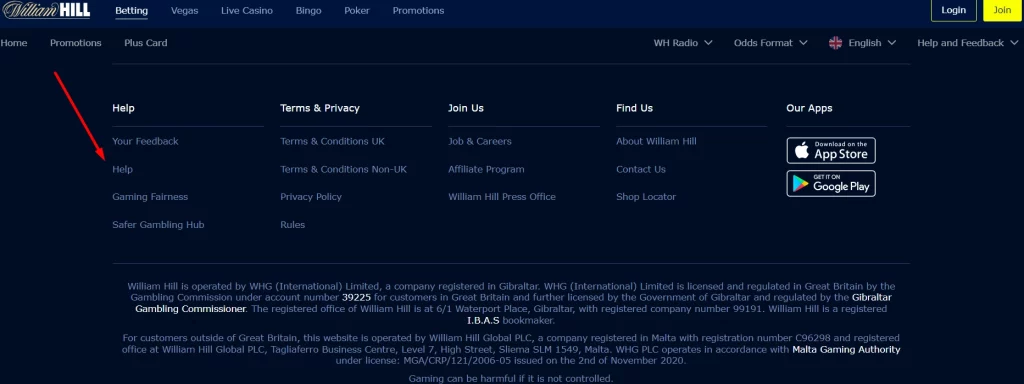Viewport: 1024px width, 384px height.
Task: Click the Help column heading
Action: tap(123, 108)
